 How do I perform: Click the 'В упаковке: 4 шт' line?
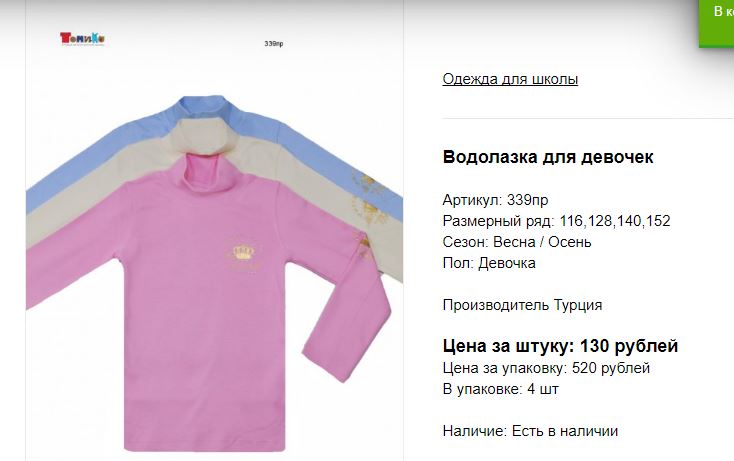coord(500,389)
